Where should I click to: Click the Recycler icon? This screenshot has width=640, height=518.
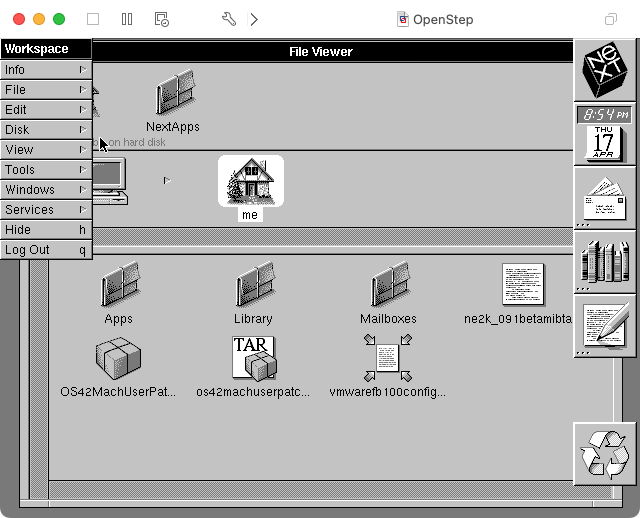[x=604, y=454]
